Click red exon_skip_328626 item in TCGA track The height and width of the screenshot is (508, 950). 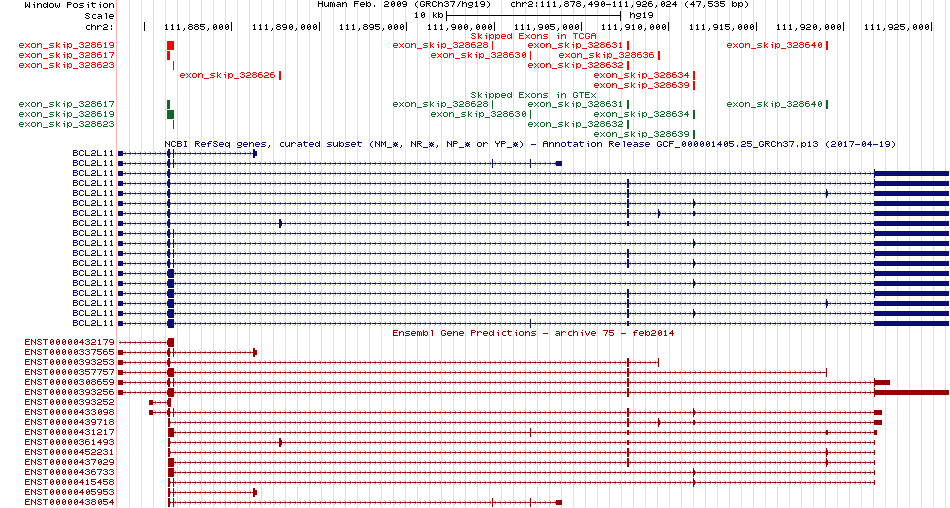coord(230,75)
